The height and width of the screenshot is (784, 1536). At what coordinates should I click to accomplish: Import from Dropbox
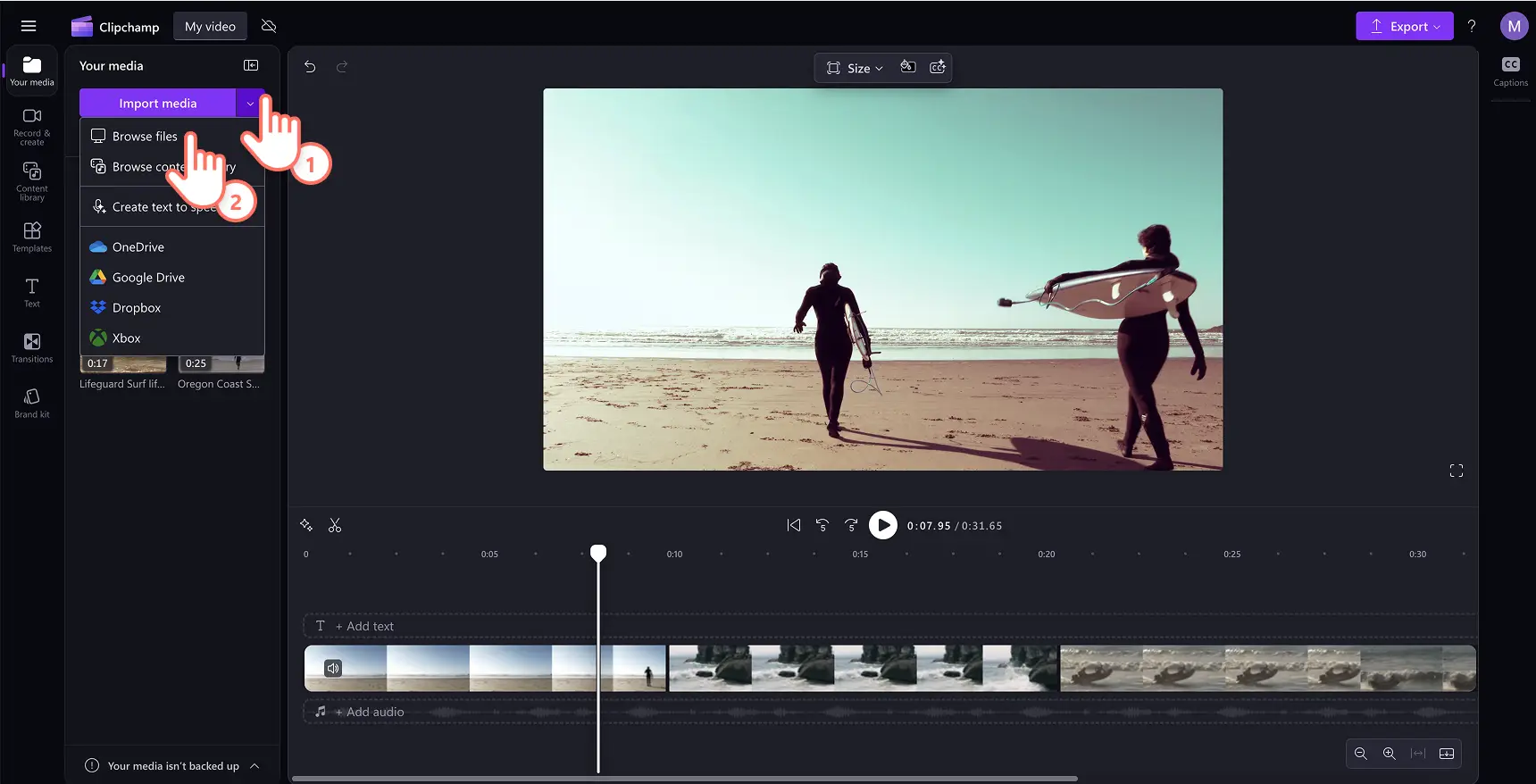tap(172, 308)
